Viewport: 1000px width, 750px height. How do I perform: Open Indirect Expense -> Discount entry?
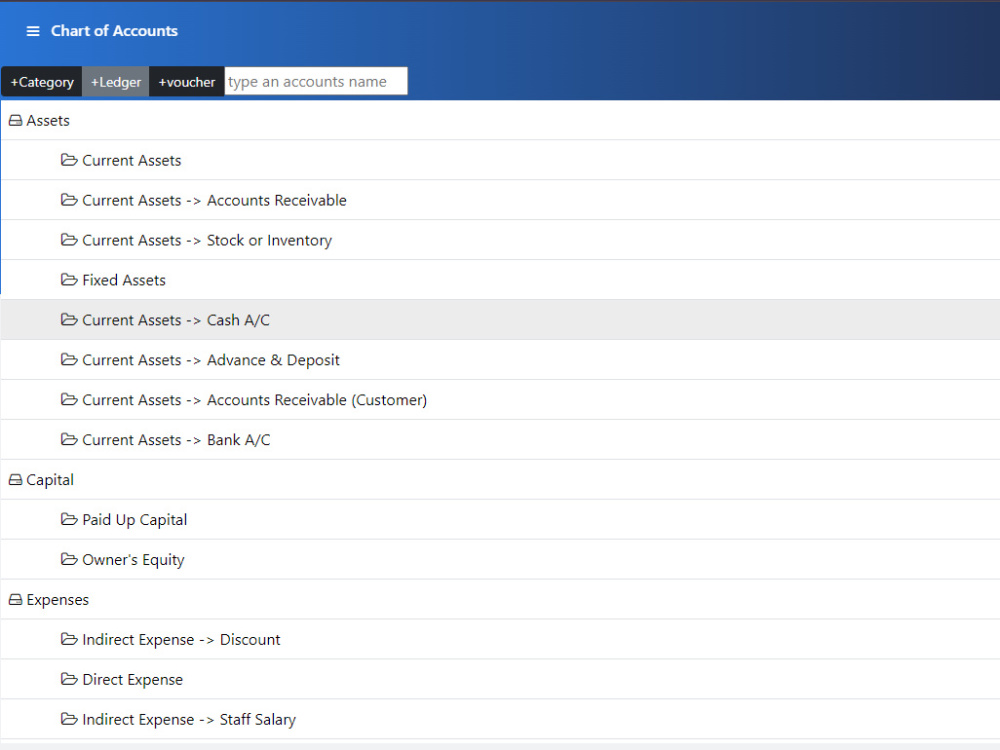(x=181, y=640)
